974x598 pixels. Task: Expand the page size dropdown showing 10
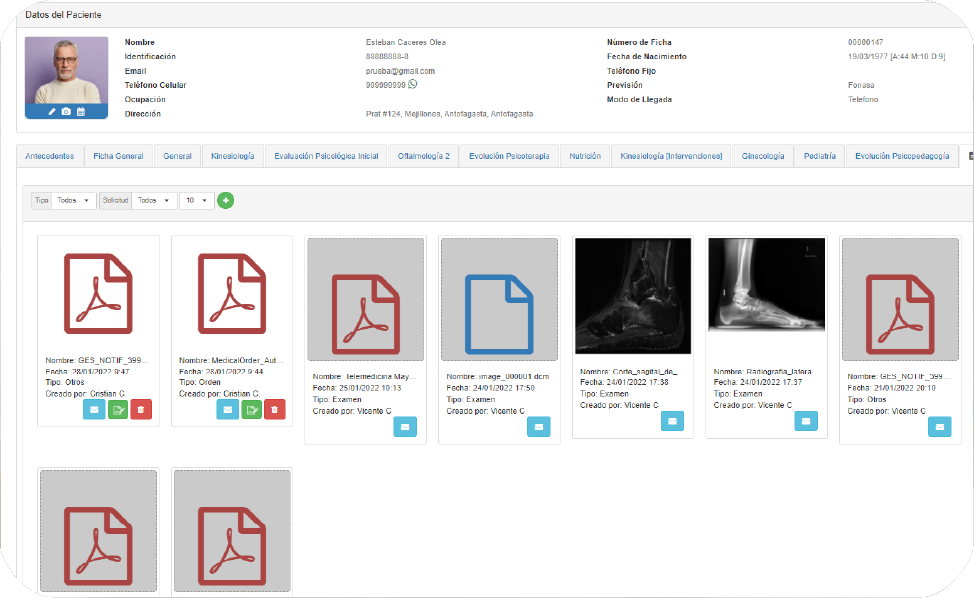click(x=197, y=200)
